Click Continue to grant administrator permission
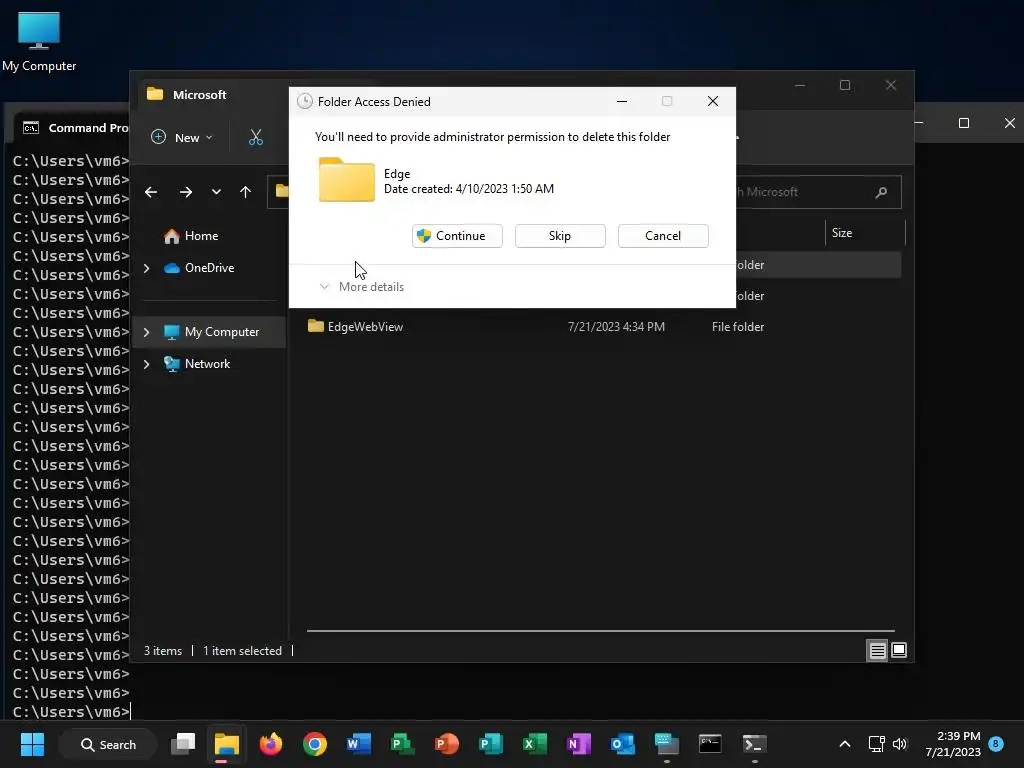The width and height of the screenshot is (1024, 768). click(457, 236)
